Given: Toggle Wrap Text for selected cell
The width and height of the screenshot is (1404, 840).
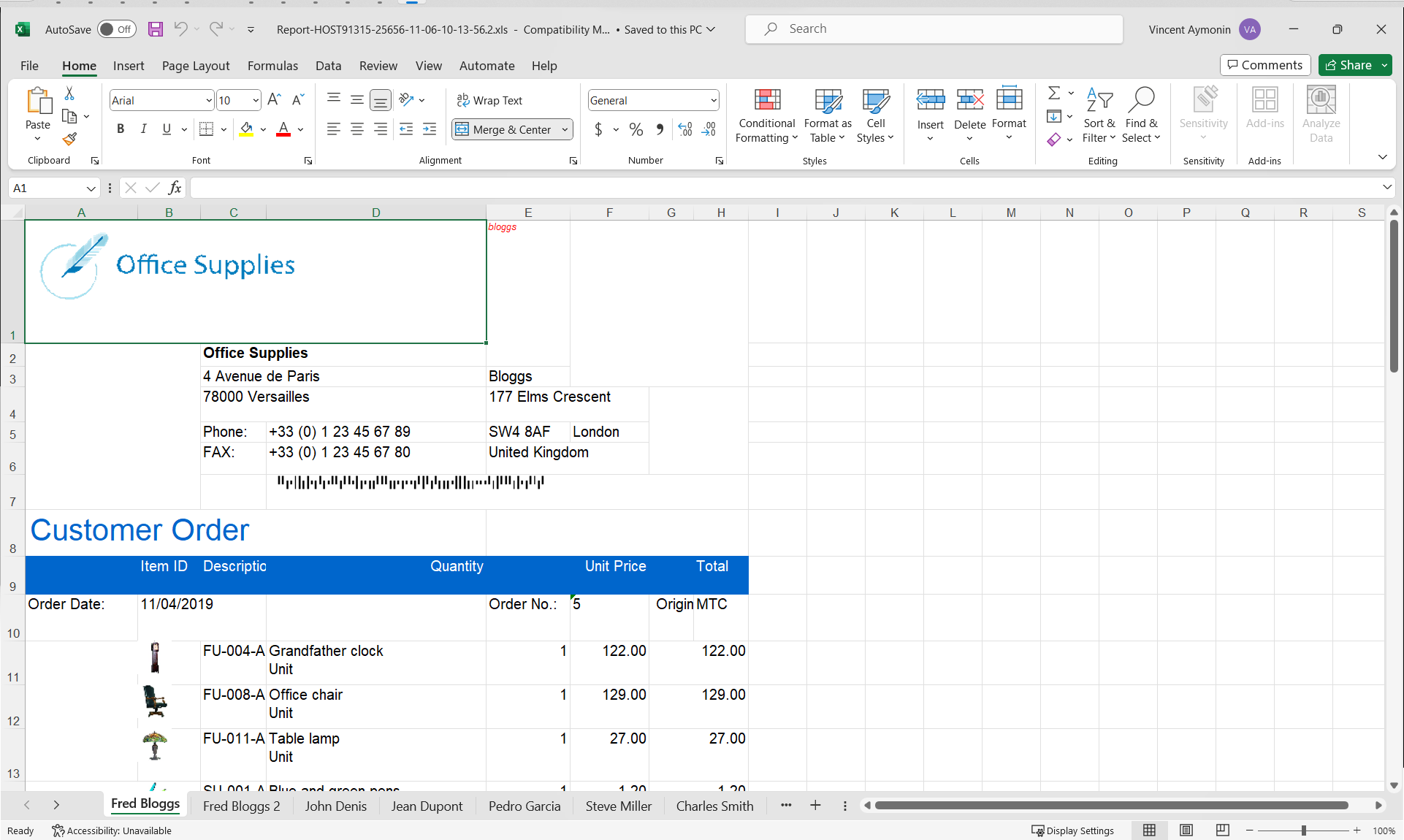Looking at the screenshot, I should pos(489,100).
